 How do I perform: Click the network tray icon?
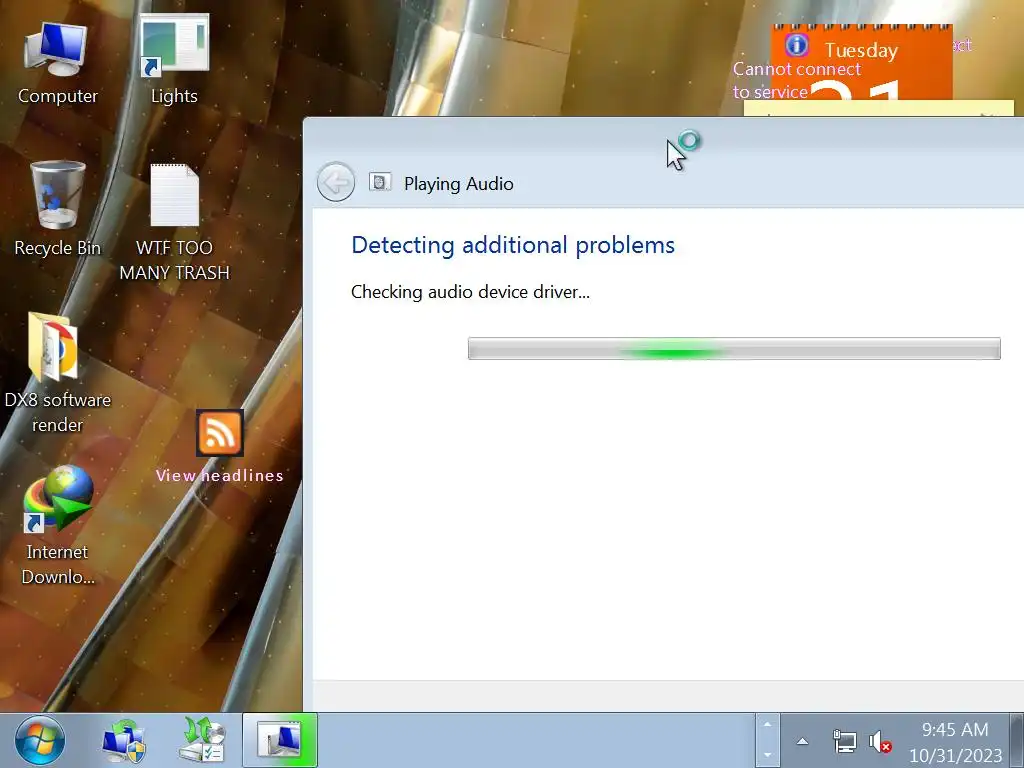pyautogui.click(x=844, y=741)
